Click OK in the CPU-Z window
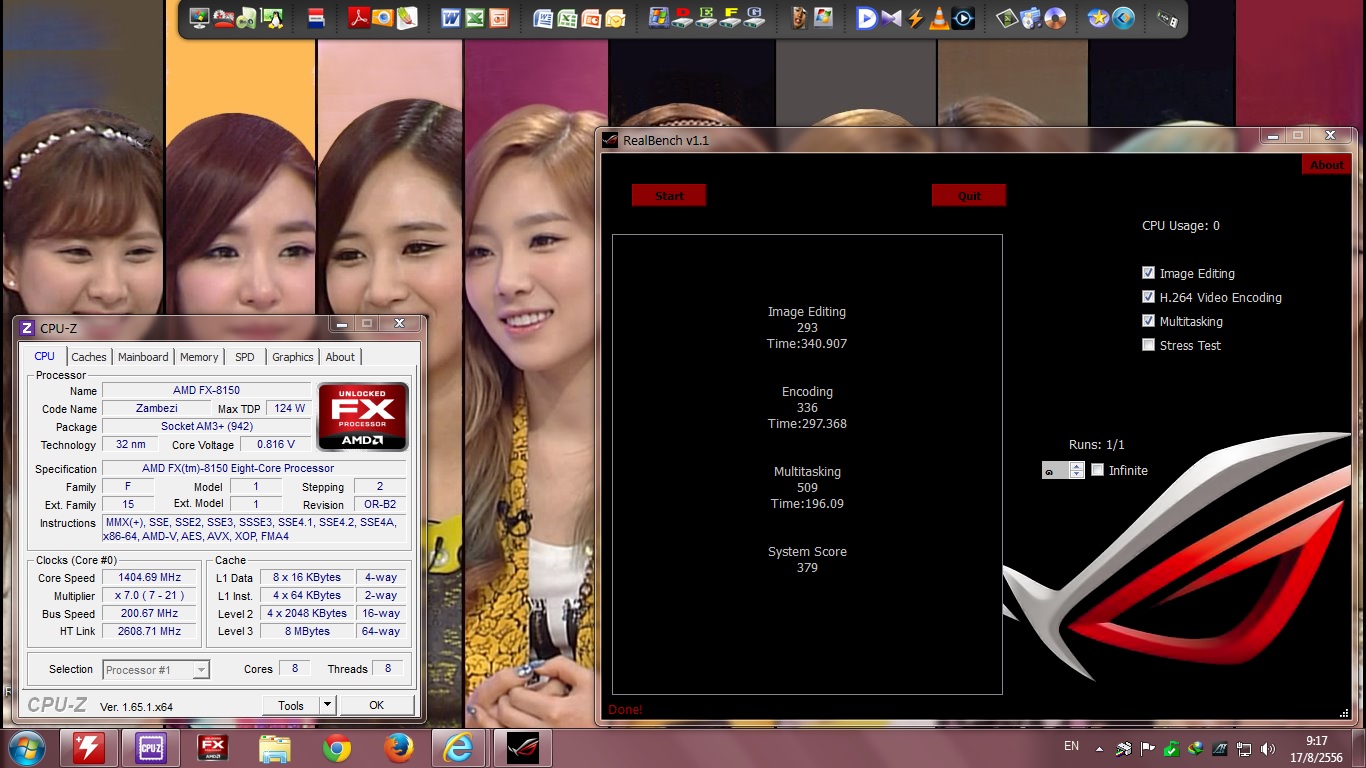Viewport: 1366px width, 768px height. coord(376,705)
